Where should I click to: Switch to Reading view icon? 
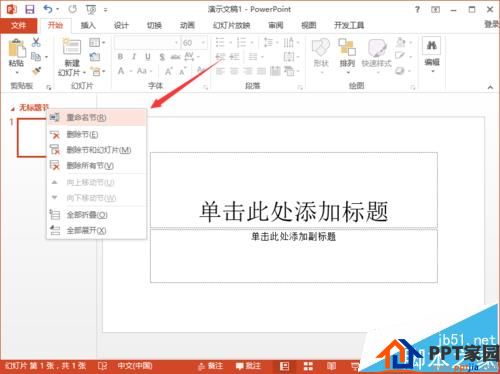[331, 366]
